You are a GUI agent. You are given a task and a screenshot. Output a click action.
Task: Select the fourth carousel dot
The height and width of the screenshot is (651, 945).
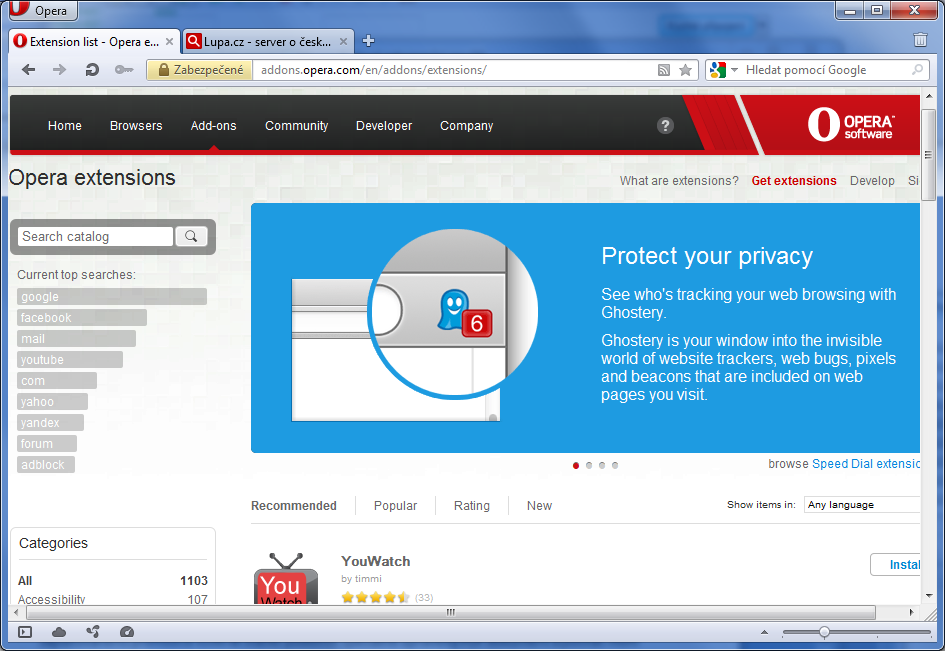click(615, 465)
